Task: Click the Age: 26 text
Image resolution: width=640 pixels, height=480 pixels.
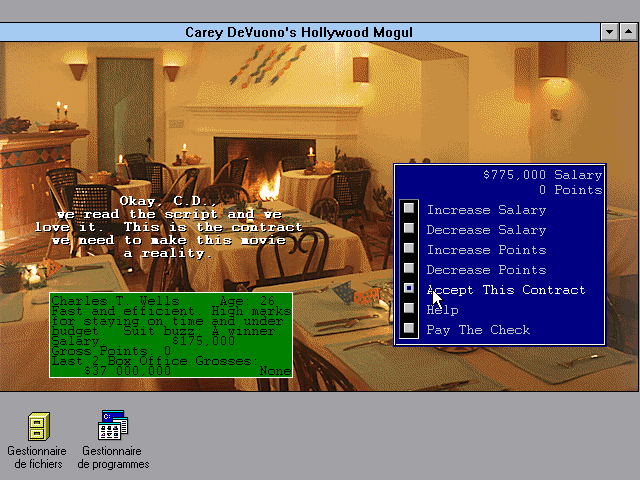Action: [247, 301]
